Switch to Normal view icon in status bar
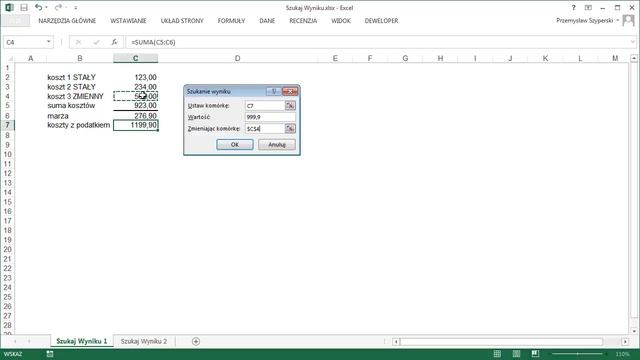The image size is (640, 360). [x=497, y=354]
